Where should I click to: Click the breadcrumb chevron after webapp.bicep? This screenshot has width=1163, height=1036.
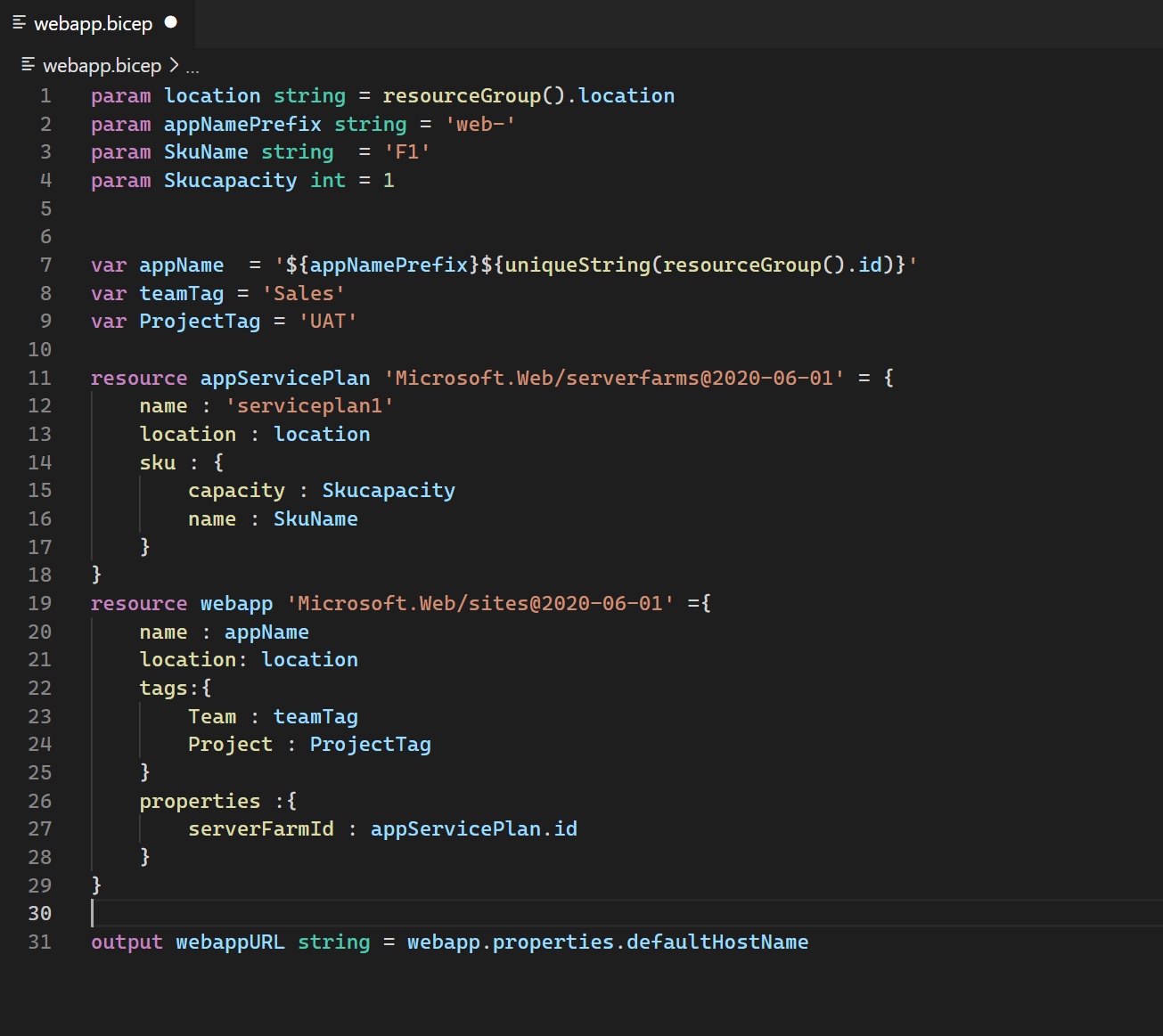[x=173, y=65]
